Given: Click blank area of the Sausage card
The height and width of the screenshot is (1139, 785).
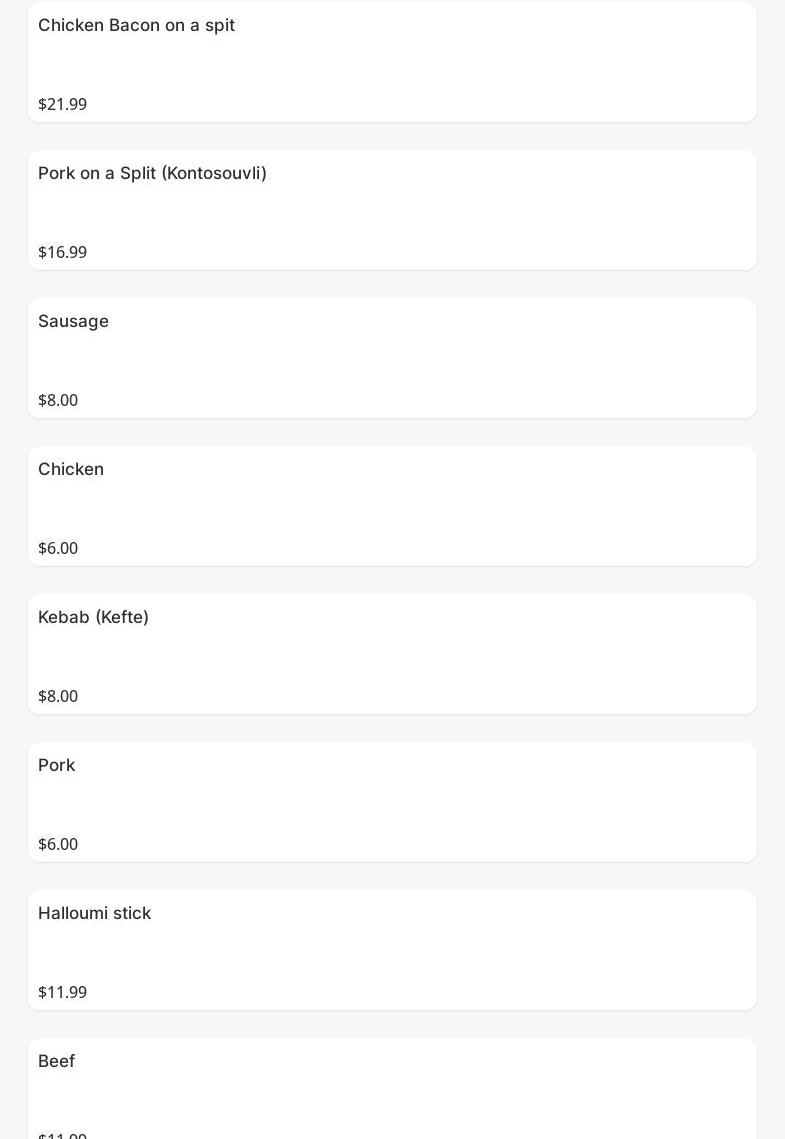Looking at the screenshot, I should point(450,360).
